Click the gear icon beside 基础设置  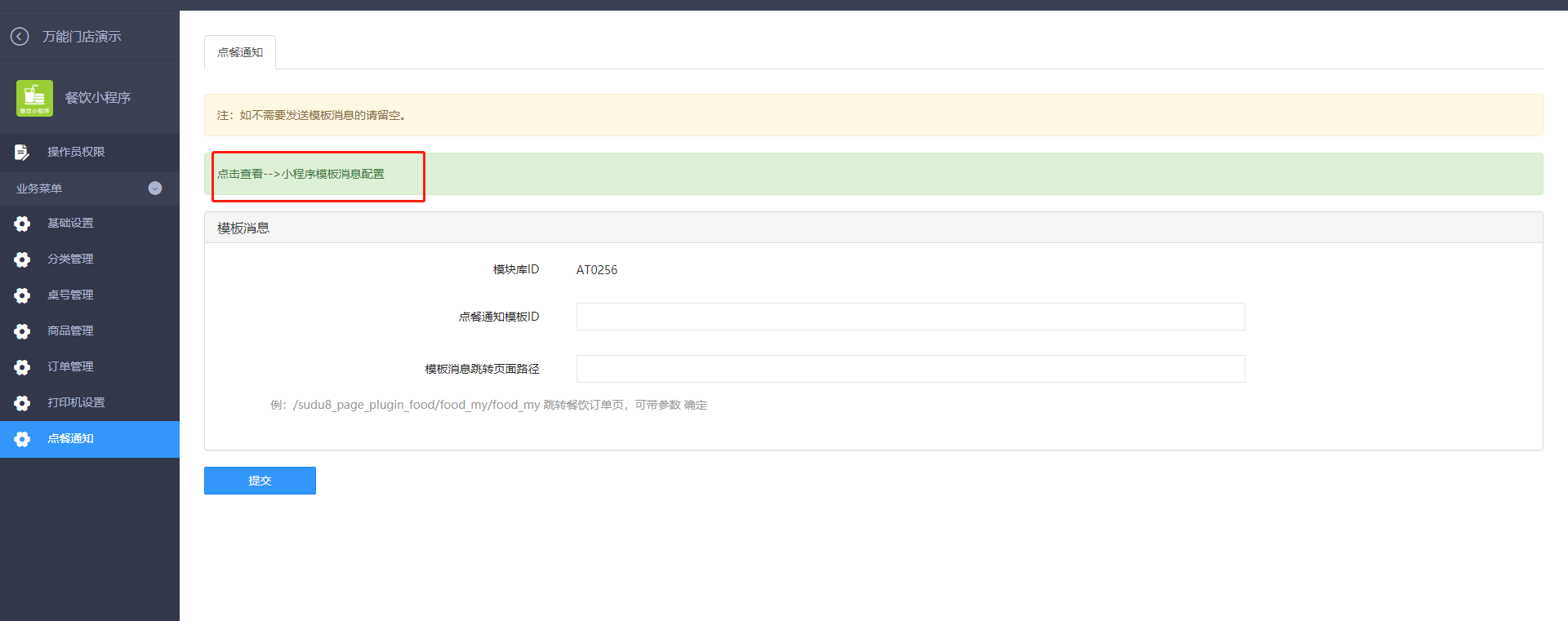(22, 224)
